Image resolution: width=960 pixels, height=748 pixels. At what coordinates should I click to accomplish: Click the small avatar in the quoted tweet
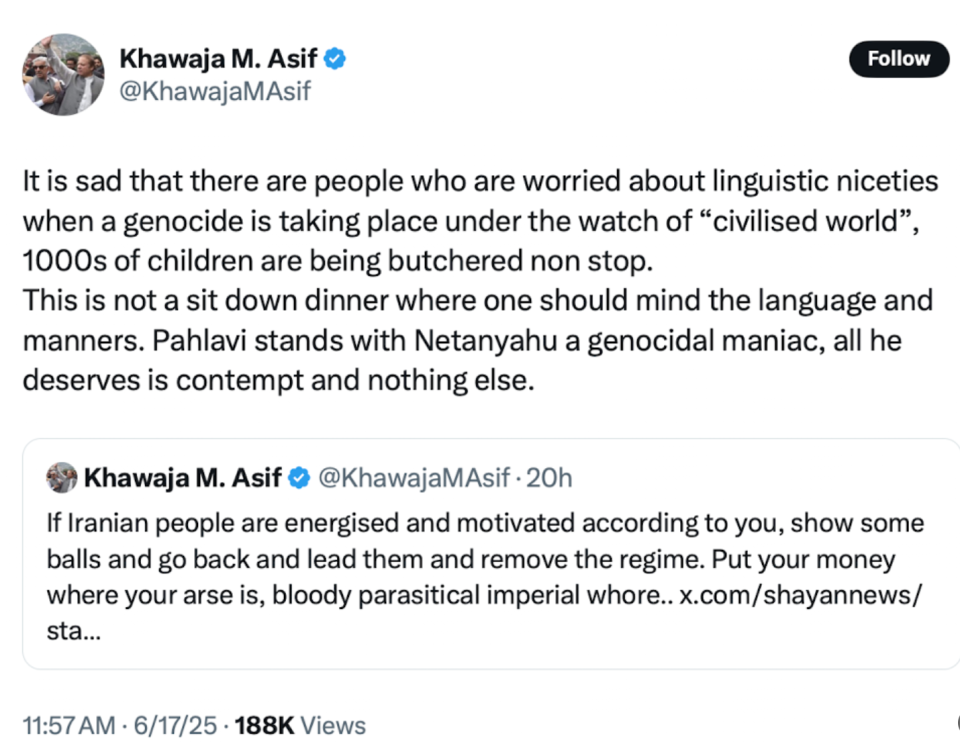click(x=62, y=478)
